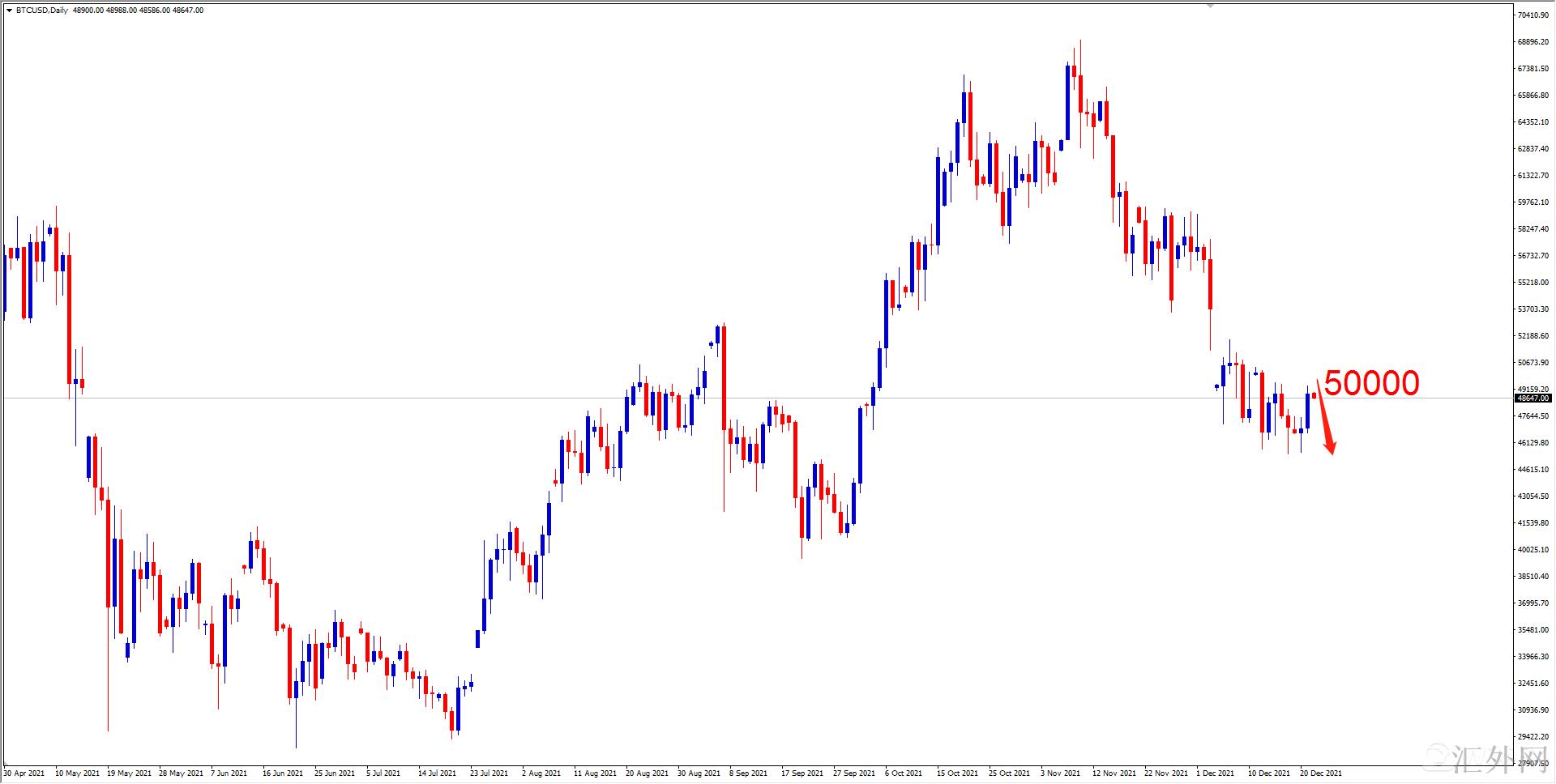Click the 50673.90 price scale label
The width and height of the screenshot is (1556, 784).
click(1532, 363)
